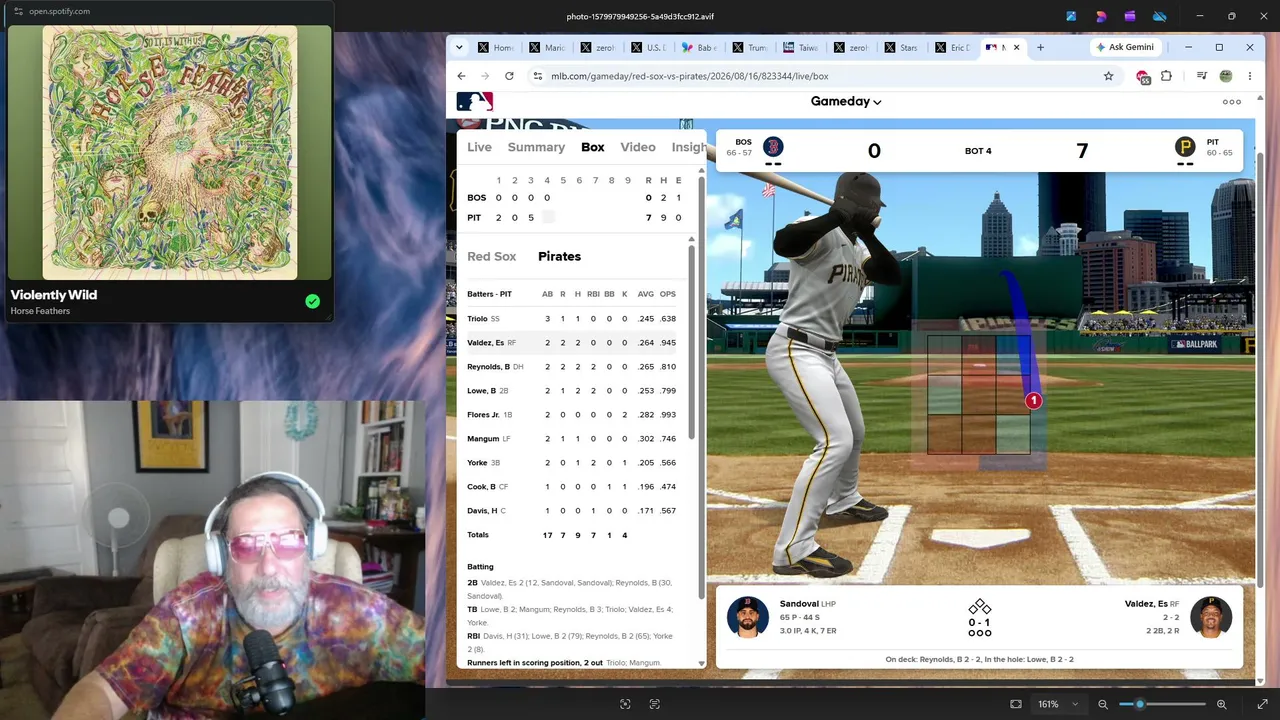The image size is (1280, 720).
Task: Launch Designer from the Photos title bar
Action: pyautogui.click(x=1101, y=16)
